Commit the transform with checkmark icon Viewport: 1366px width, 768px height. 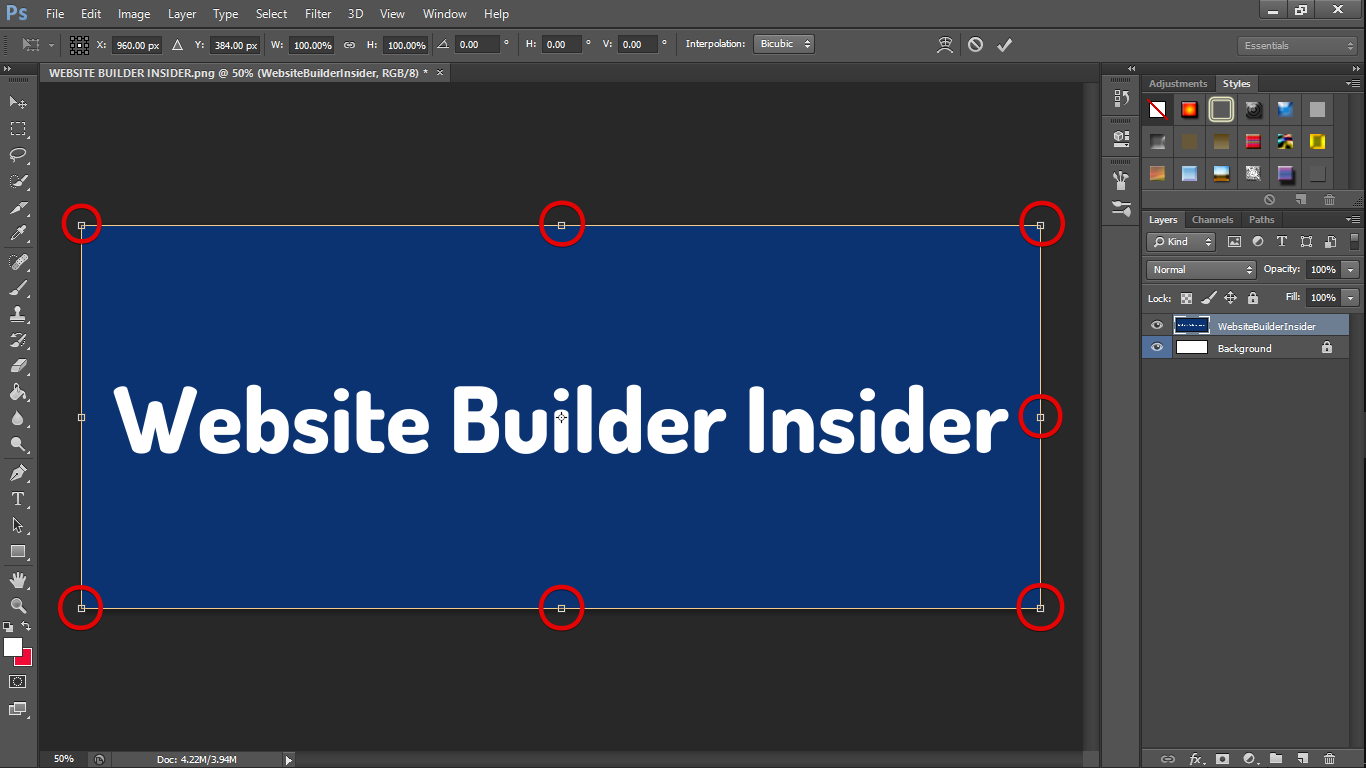(1004, 45)
